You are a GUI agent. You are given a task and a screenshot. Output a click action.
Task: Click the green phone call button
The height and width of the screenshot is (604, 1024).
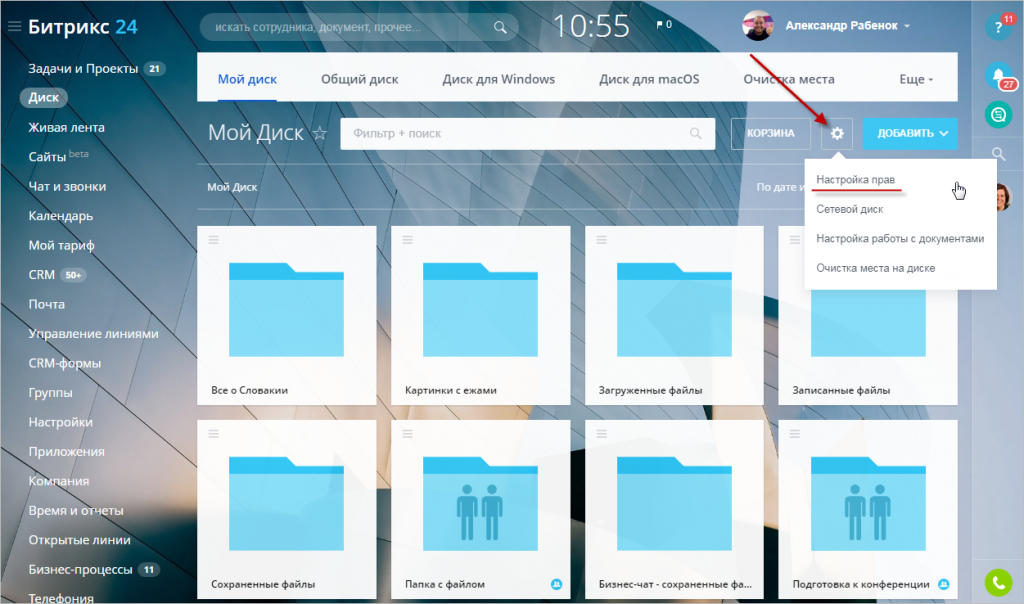999,582
